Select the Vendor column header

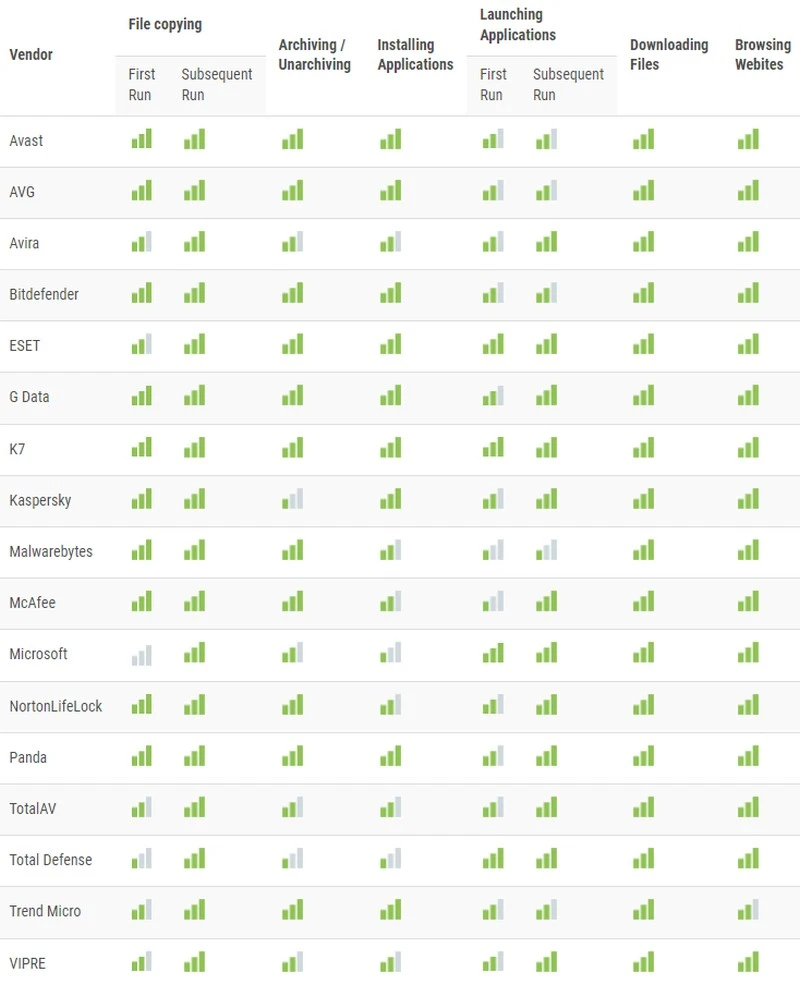click(x=31, y=55)
